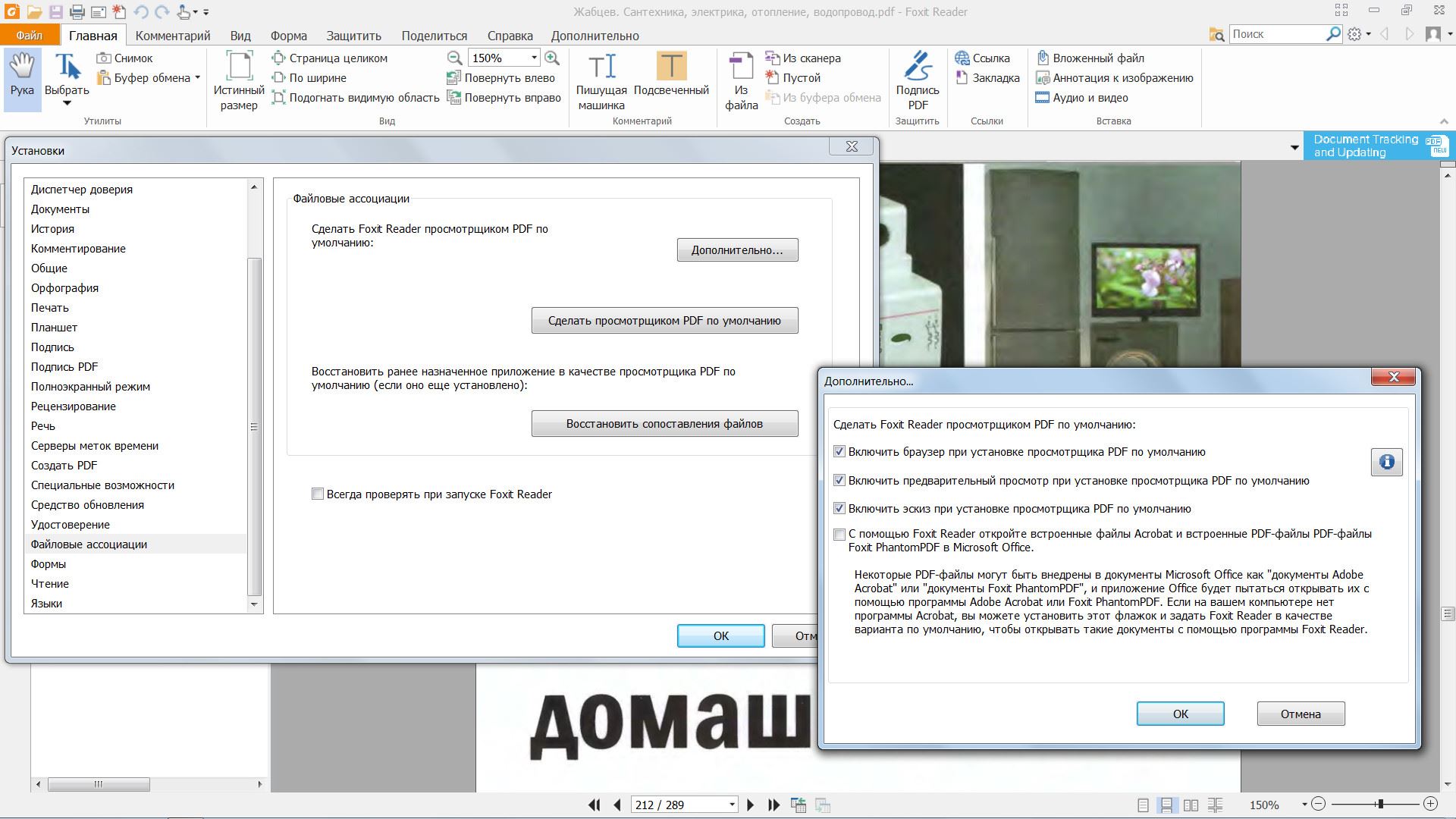Open the Поделиться tab
Viewport: 1456px width, 819px height.
[435, 36]
